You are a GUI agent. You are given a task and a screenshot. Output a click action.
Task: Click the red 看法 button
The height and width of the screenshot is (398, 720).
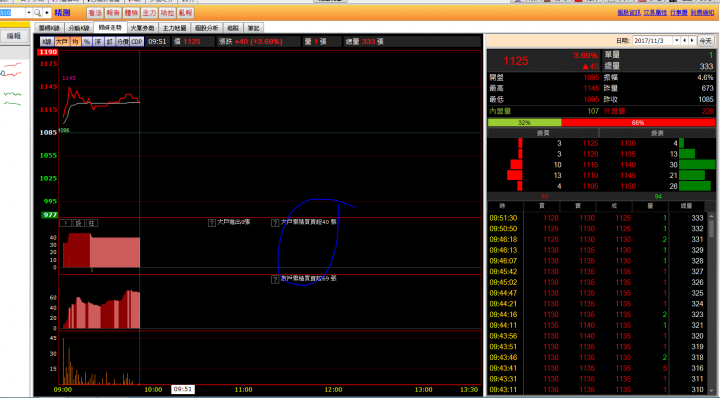click(95, 13)
